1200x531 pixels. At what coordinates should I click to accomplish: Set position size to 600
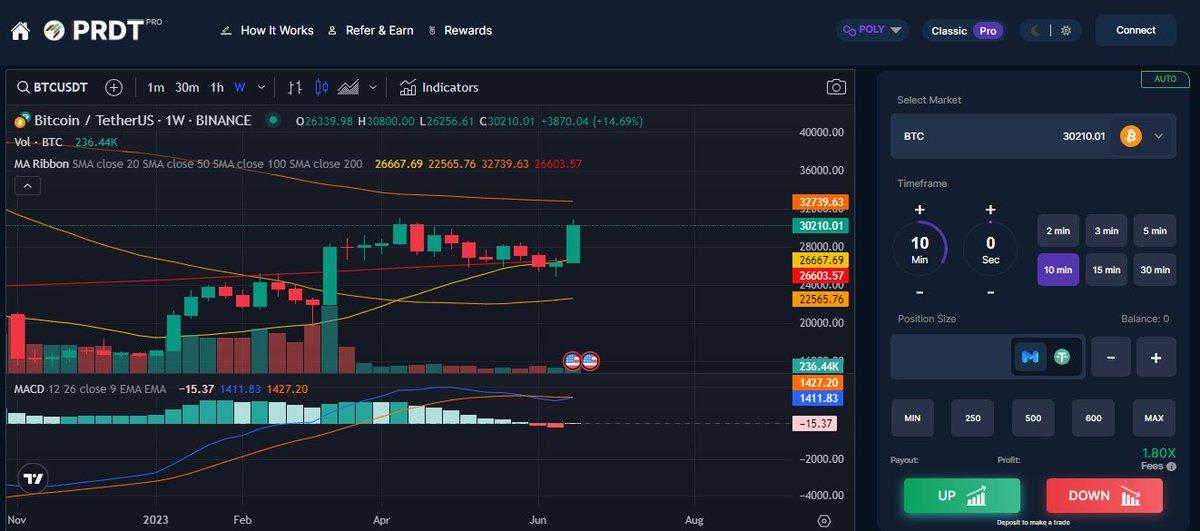[1093, 417]
